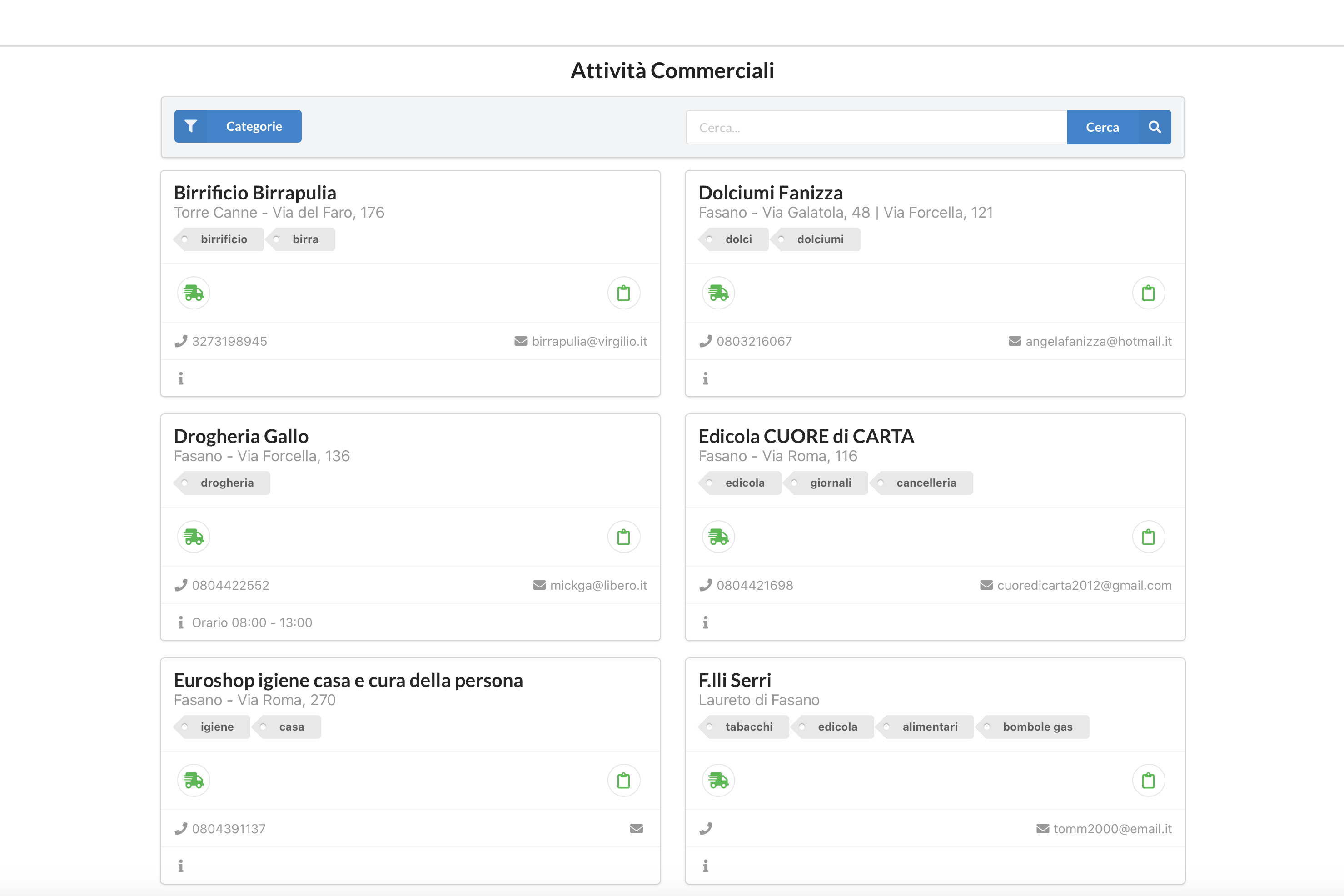Click envelope icon beside angelafanizza@hotmail.it

click(1015, 341)
